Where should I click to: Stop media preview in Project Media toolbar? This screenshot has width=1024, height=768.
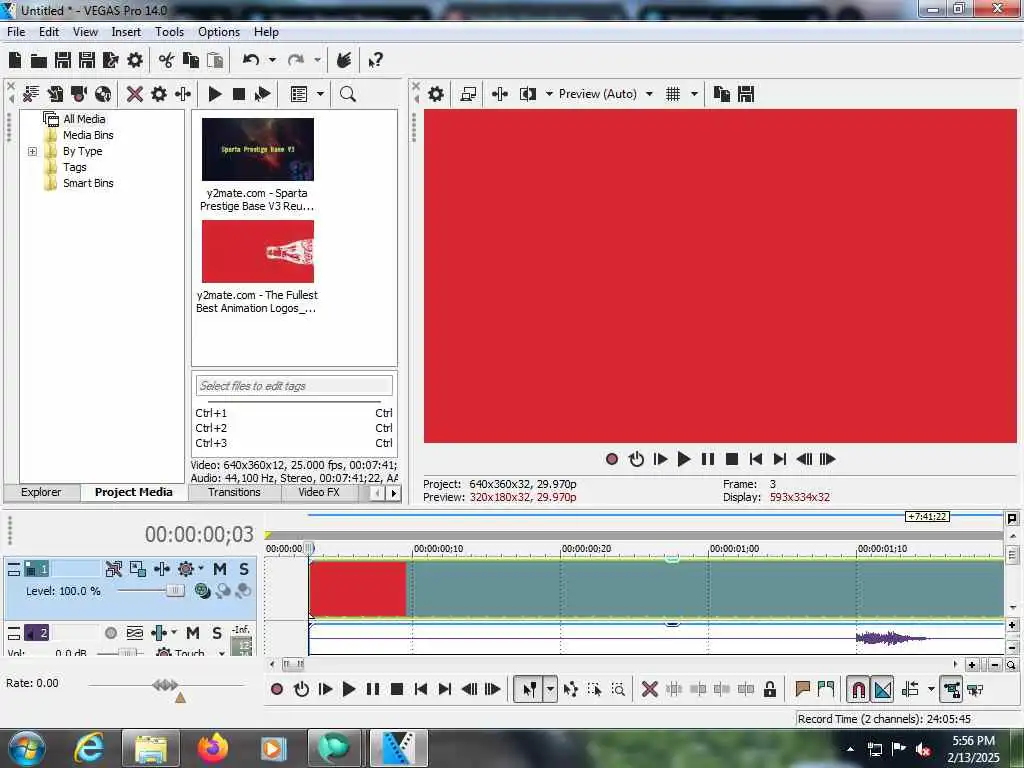[x=239, y=94]
